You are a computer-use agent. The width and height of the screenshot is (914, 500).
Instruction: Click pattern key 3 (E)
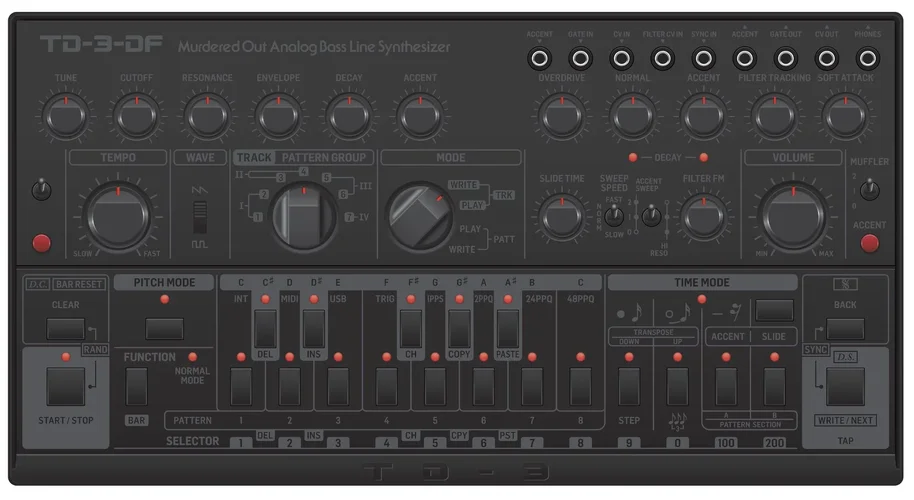[x=338, y=386]
